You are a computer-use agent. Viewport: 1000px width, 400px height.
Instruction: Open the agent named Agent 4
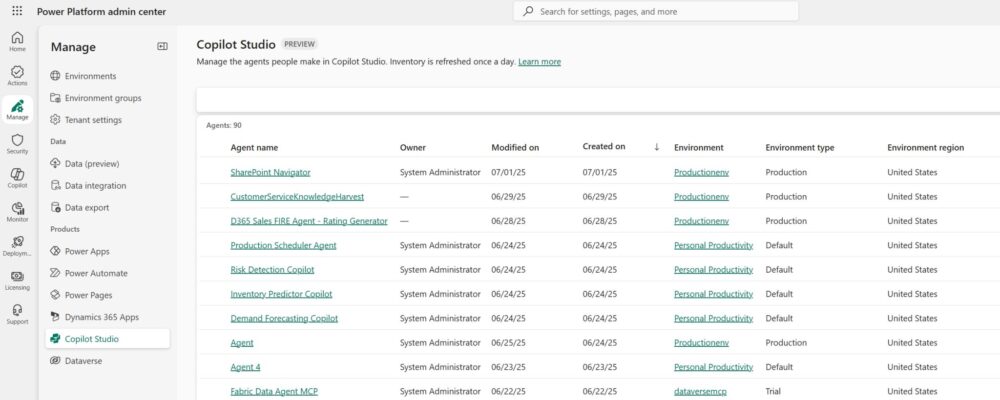pos(245,367)
